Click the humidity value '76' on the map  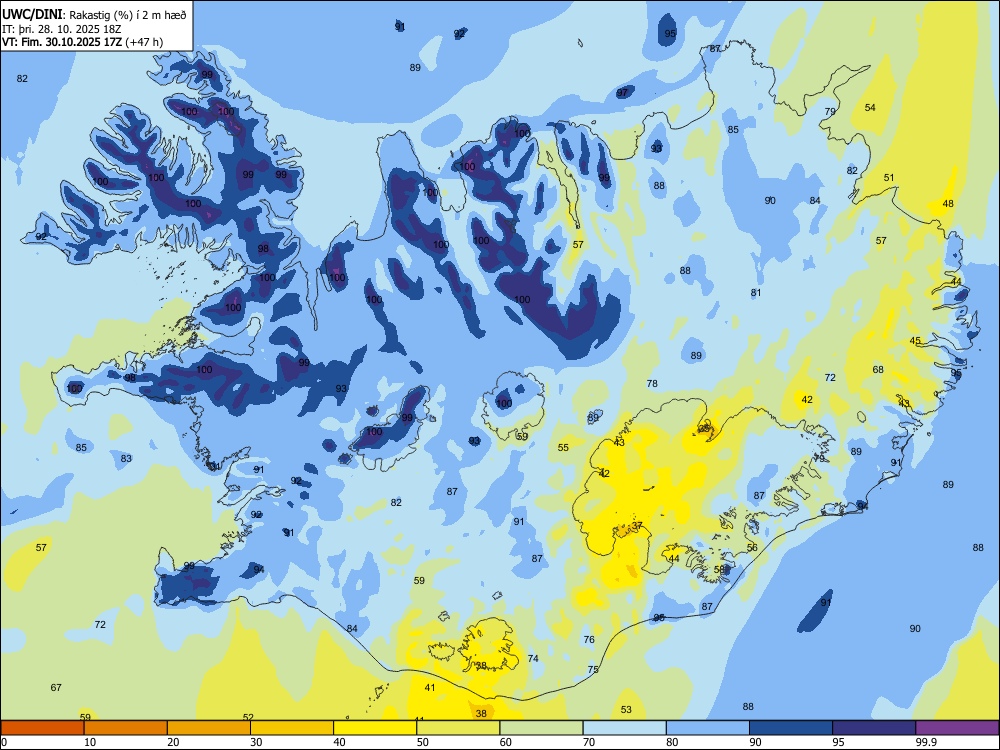(x=589, y=639)
